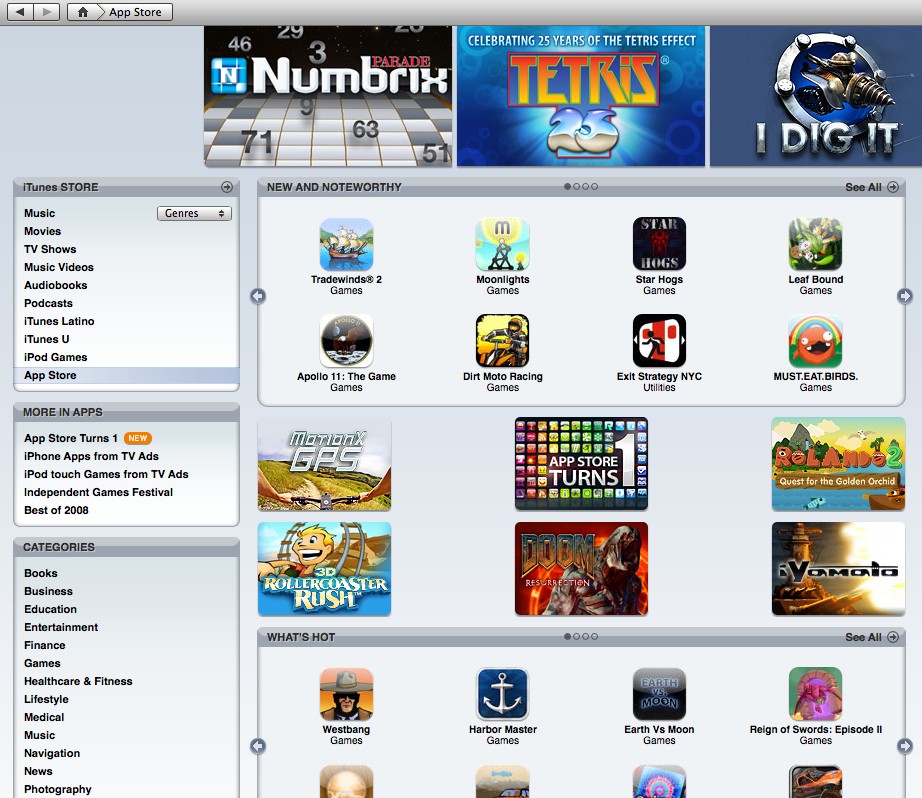Click See All in New and Noteworthy
Viewport: 922px width, 798px height.
871,187
